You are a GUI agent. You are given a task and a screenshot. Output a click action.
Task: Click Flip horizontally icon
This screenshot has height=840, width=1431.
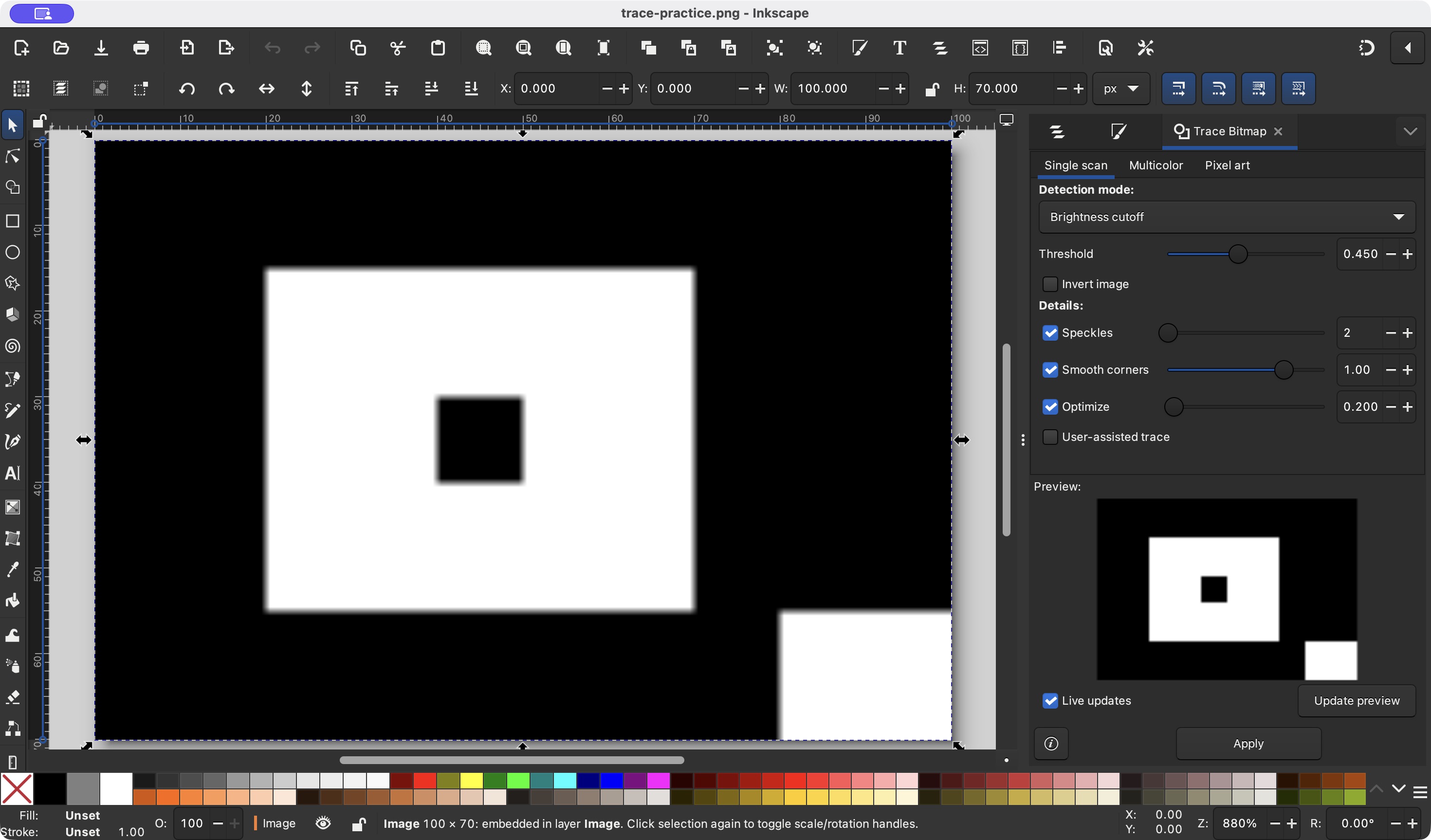click(x=266, y=89)
